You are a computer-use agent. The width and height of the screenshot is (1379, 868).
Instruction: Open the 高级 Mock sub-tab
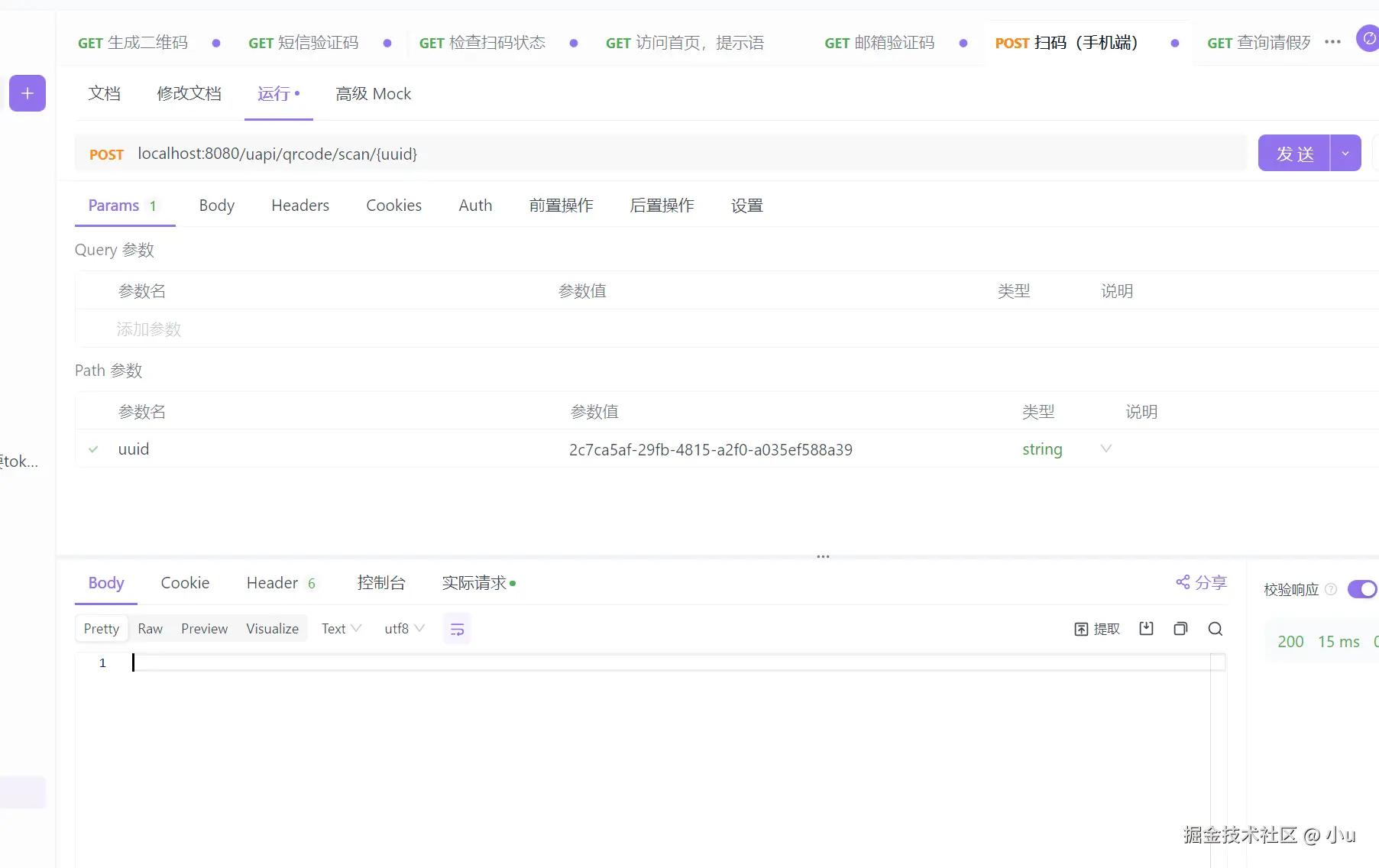pyautogui.click(x=374, y=93)
